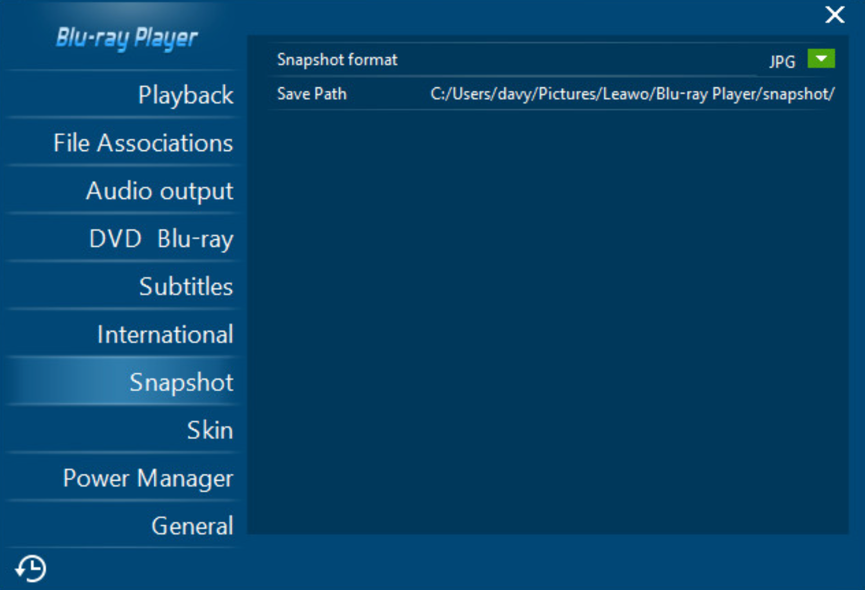This screenshot has height=590, width=865.
Task: Open International language settings
Action: [165, 335]
